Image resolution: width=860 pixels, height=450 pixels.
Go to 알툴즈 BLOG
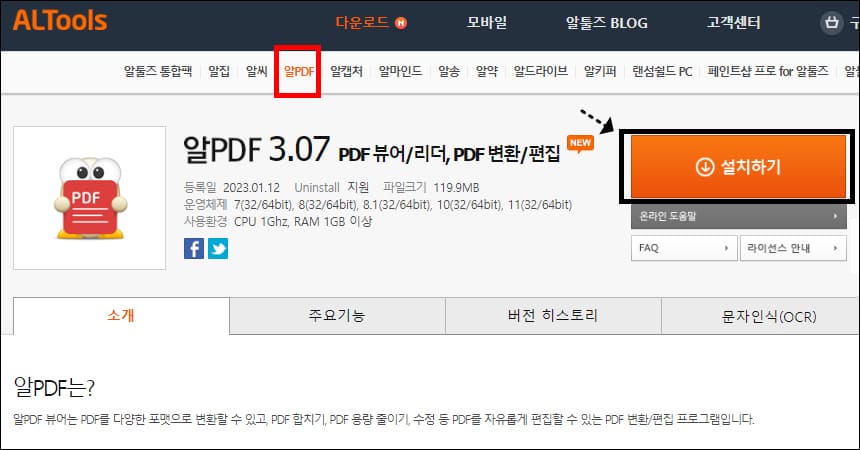click(607, 22)
